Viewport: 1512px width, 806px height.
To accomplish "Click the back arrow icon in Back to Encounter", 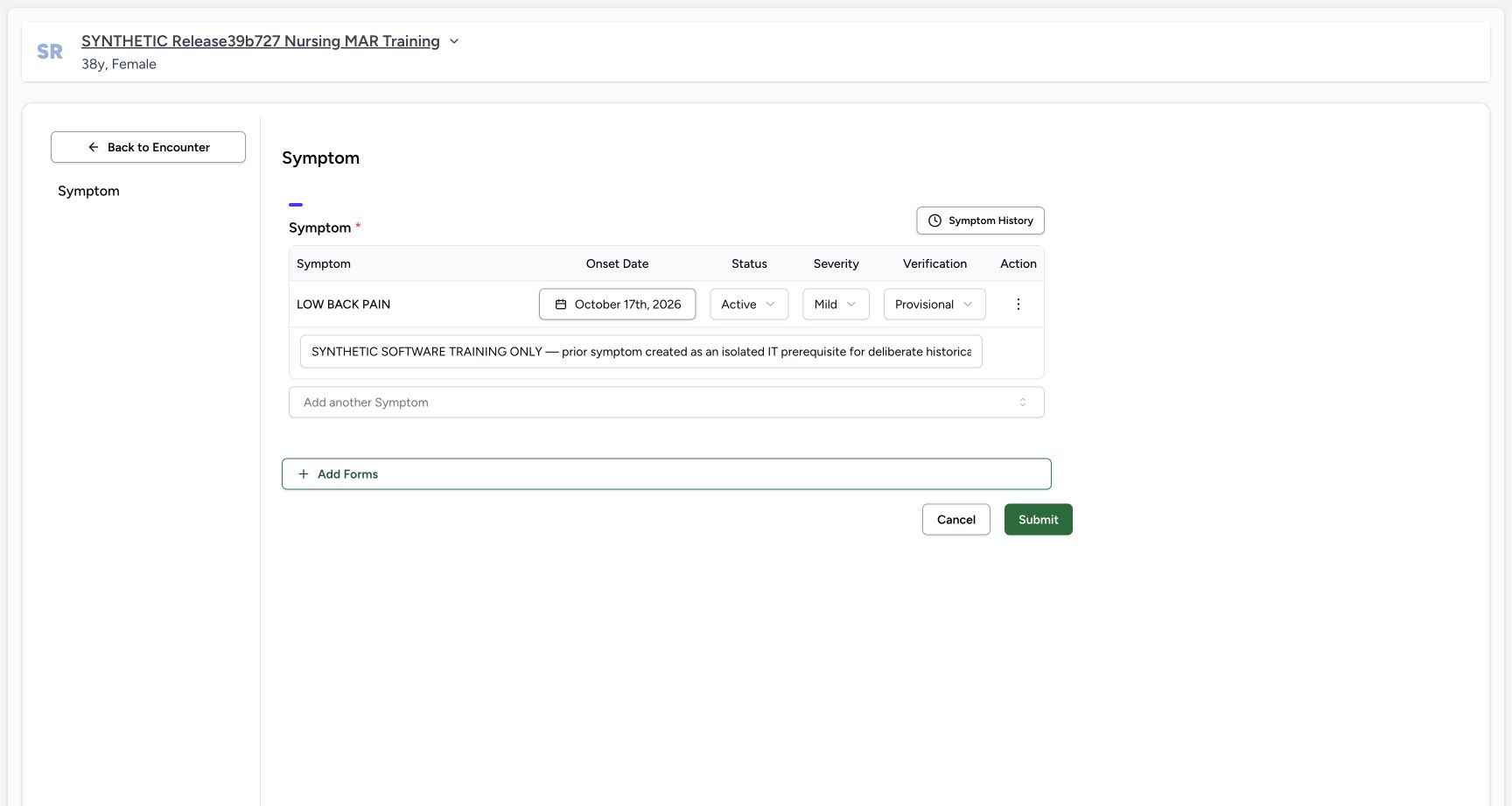I will tap(94, 147).
